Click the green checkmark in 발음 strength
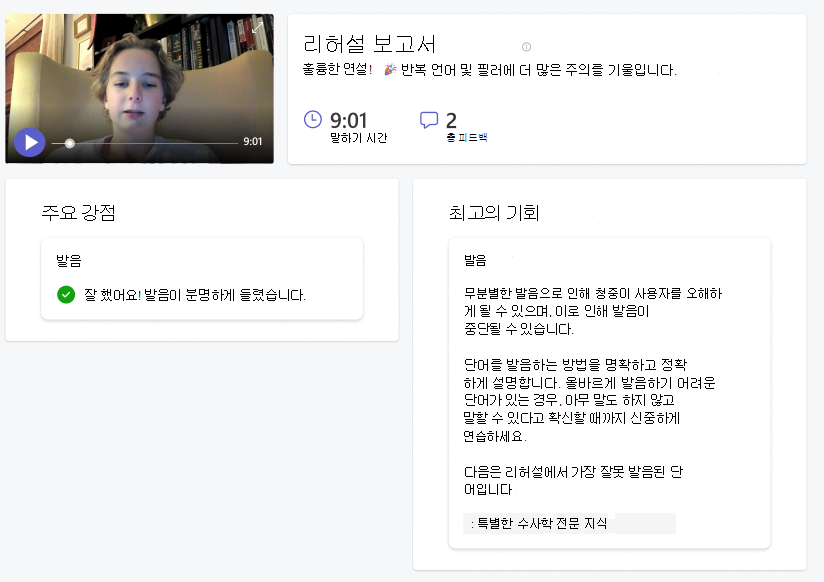Image resolution: width=824 pixels, height=582 pixels. pos(66,294)
